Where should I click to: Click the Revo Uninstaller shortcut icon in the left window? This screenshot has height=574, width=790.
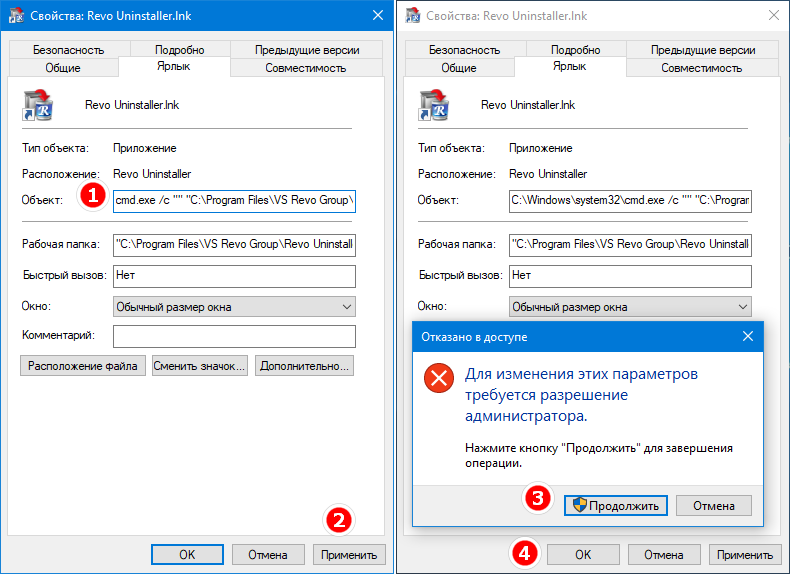38,105
